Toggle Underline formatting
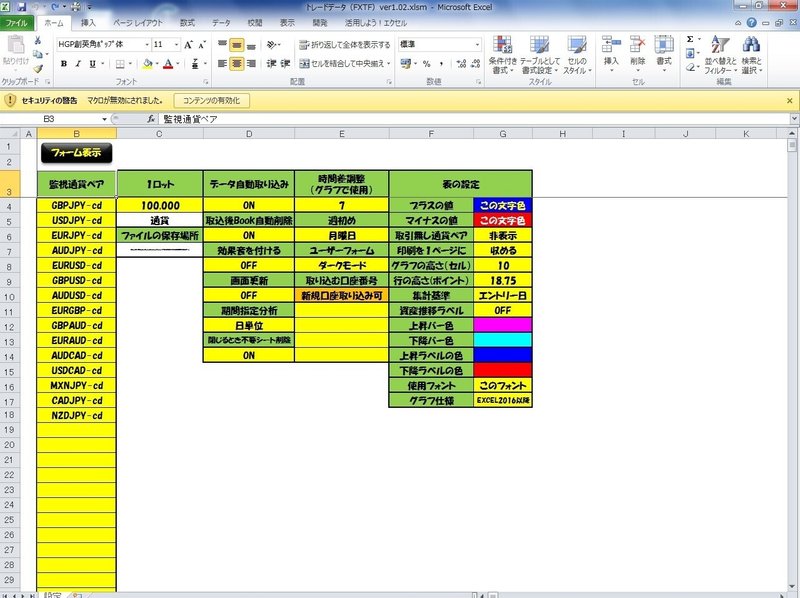 [x=92, y=64]
